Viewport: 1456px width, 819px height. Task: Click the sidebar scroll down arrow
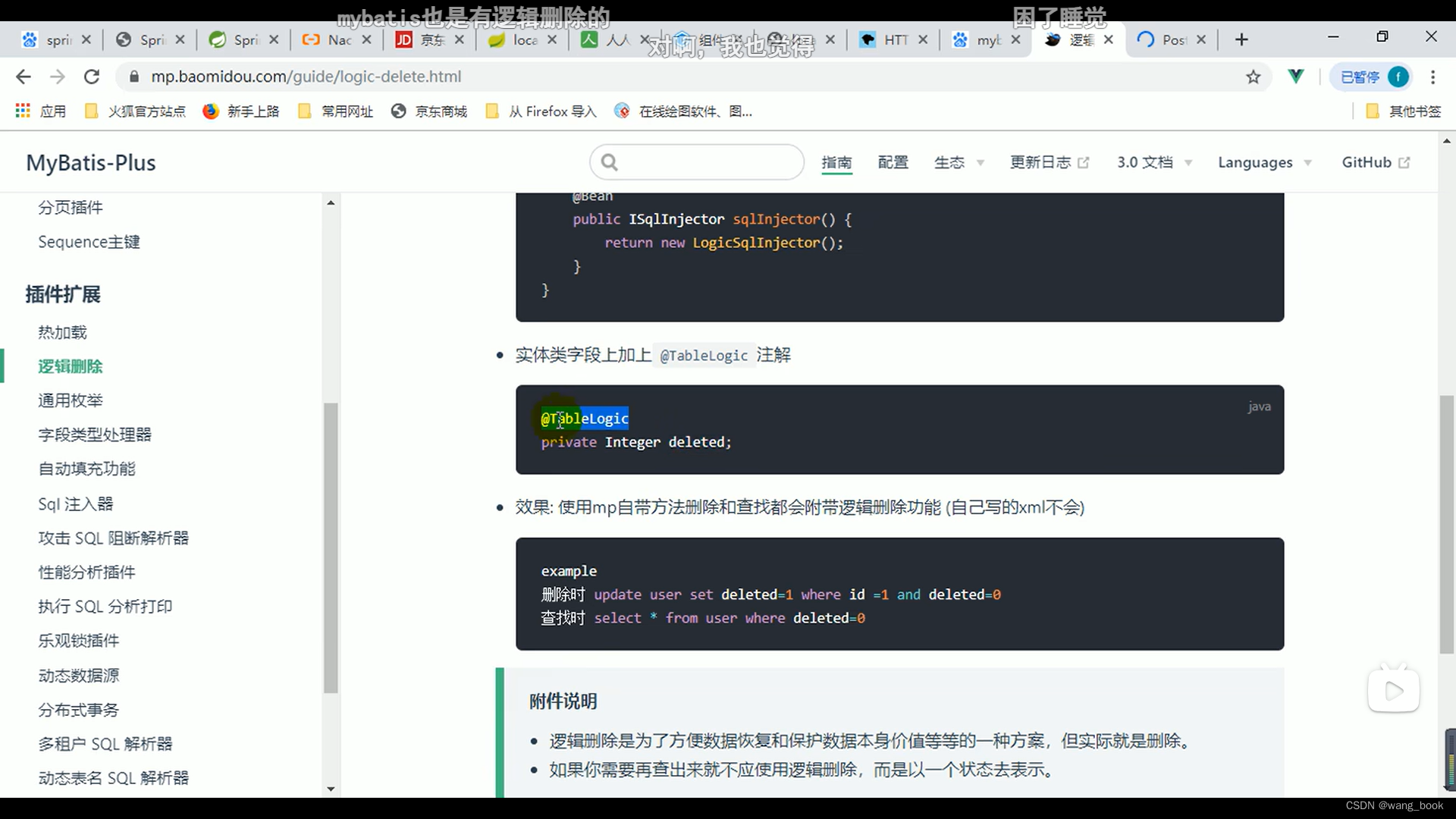tap(331, 789)
